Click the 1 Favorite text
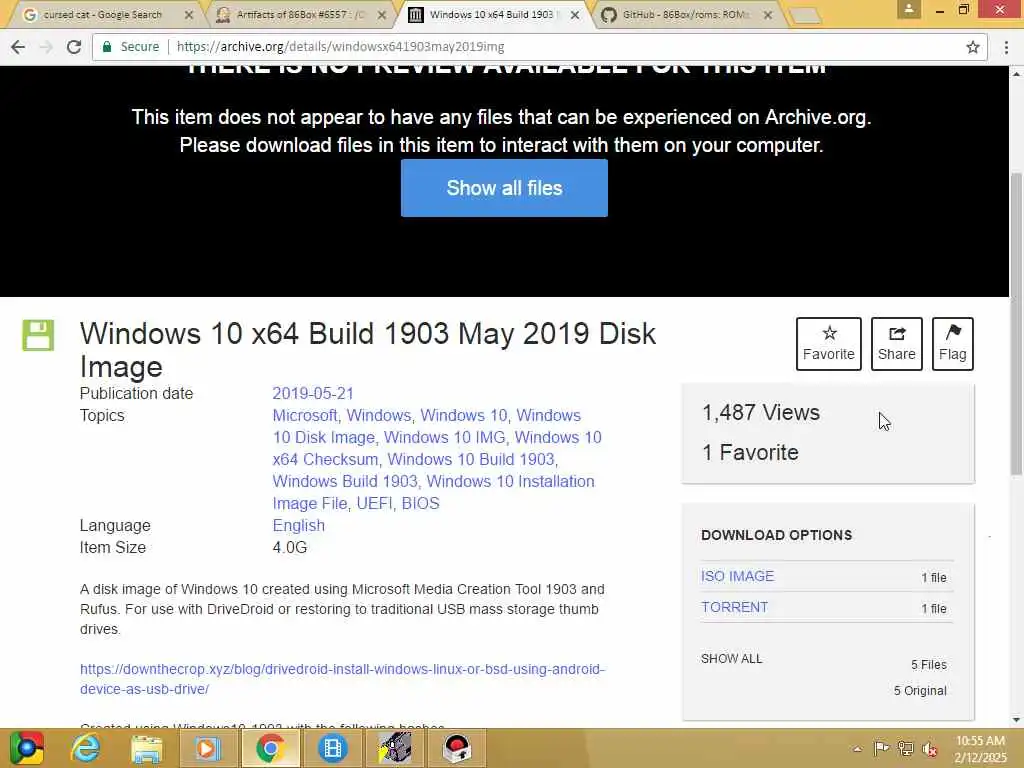 (x=750, y=453)
